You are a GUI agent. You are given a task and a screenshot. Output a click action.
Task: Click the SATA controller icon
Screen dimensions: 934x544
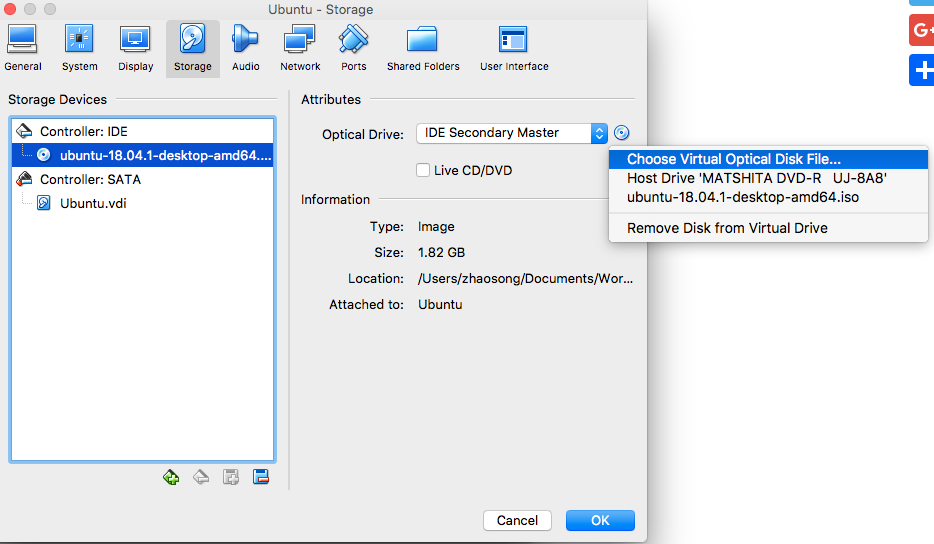click(x=24, y=179)
